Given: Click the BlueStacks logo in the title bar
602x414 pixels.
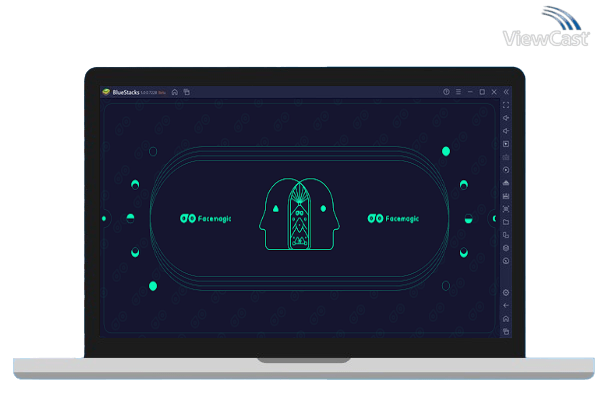Looking at the screenshot, I should [105, 92].
